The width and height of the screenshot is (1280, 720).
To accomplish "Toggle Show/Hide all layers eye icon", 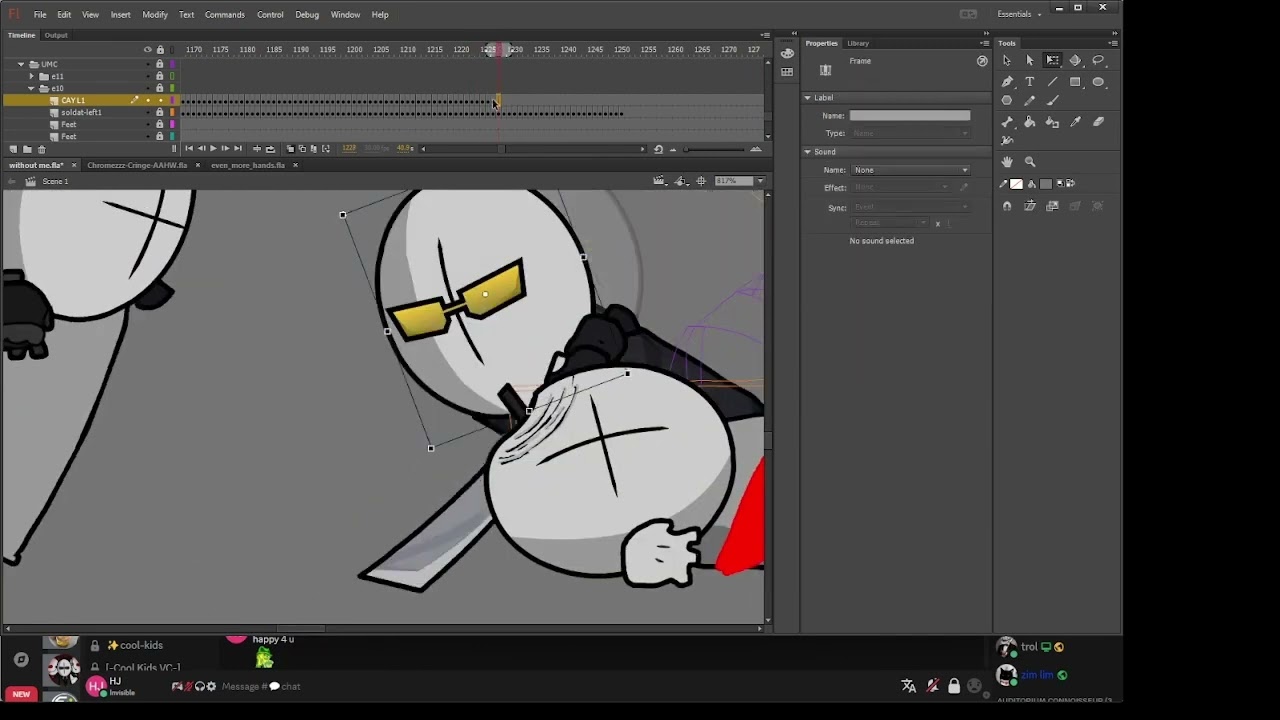I will click(x=148, y=50).
